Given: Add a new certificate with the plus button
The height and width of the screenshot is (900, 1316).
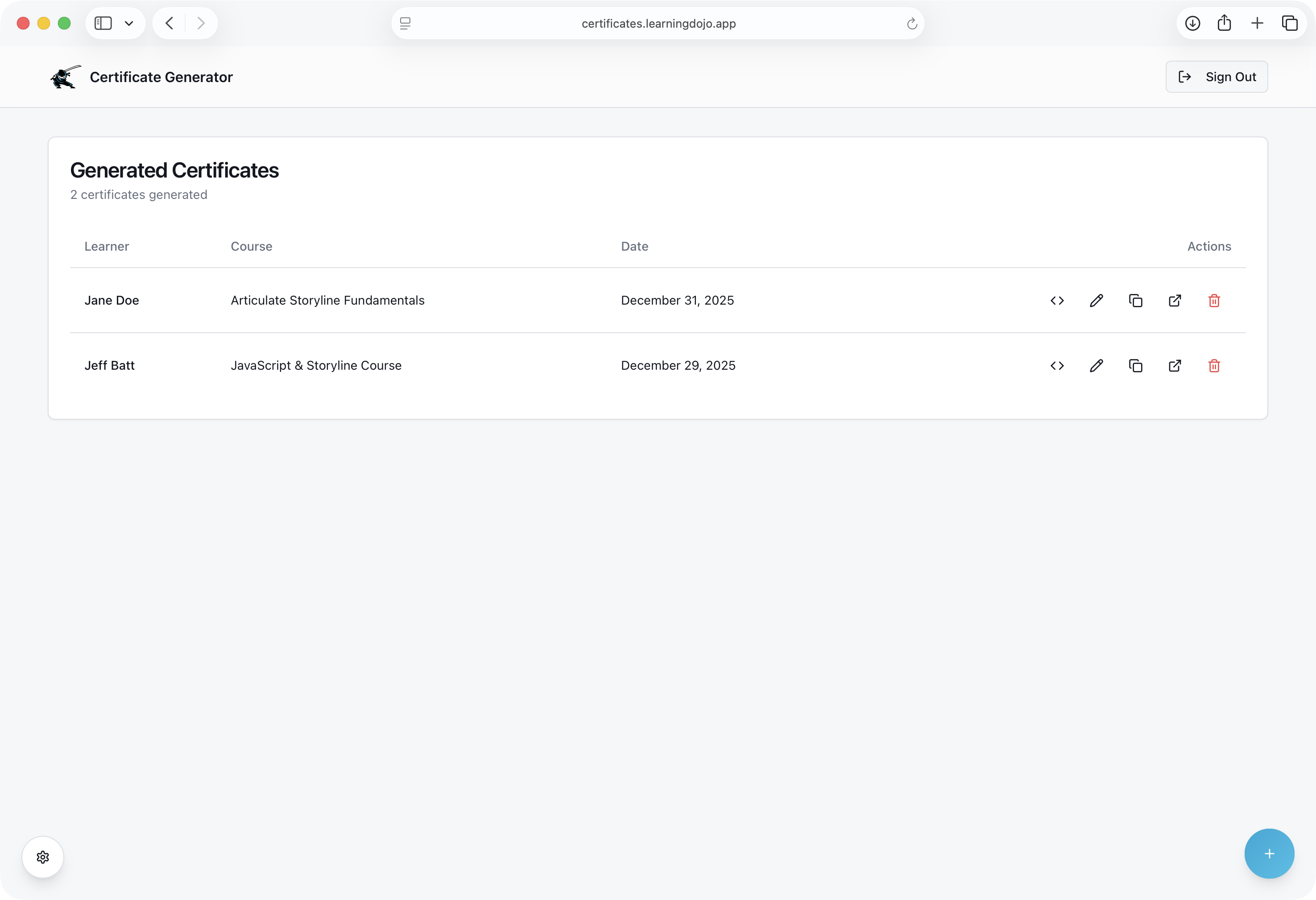Looking at the screenshot, I should (1269, 854).
